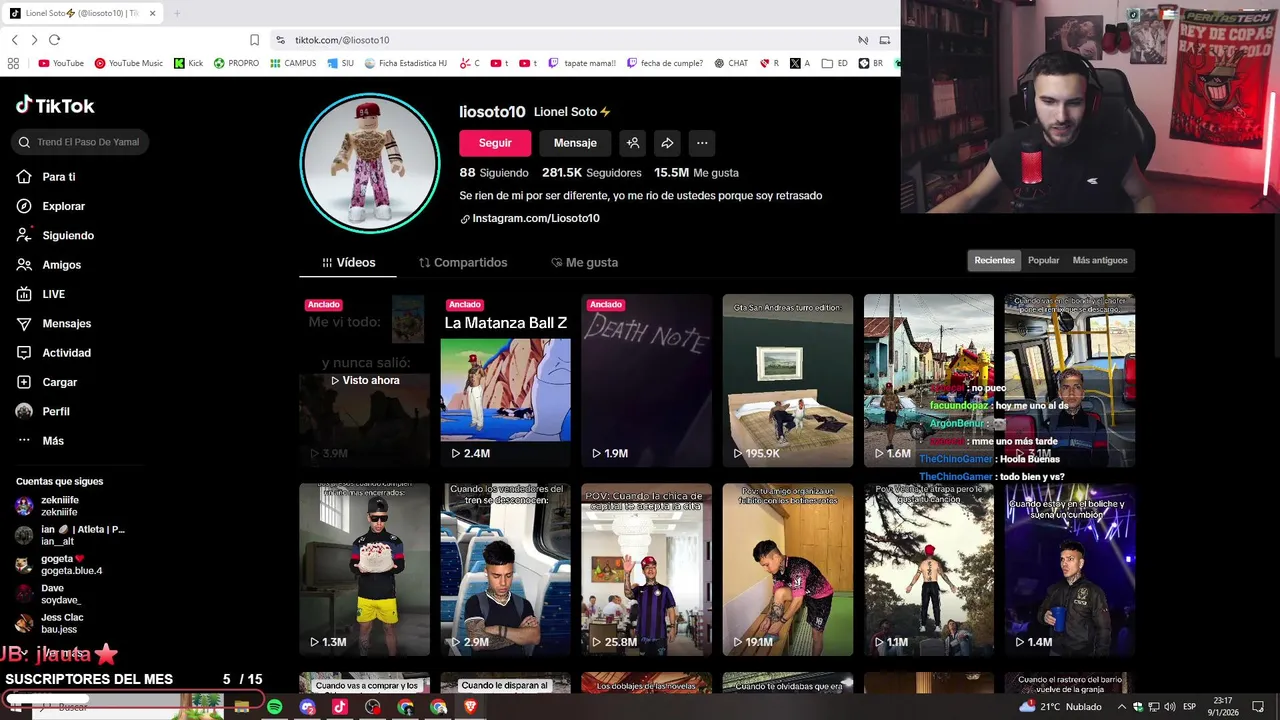Click the Mensaje button on profile
This screenshot has height=720, width=1280.
pos(575,143)
